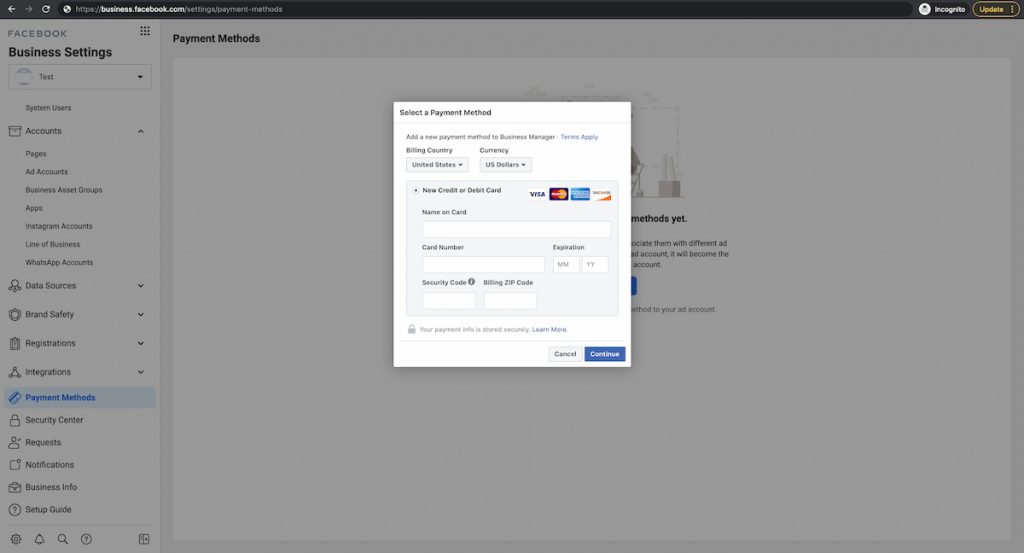1024x553 pixels.
Task: Expand the Data Sources chevron
Action: pos(140,285)
